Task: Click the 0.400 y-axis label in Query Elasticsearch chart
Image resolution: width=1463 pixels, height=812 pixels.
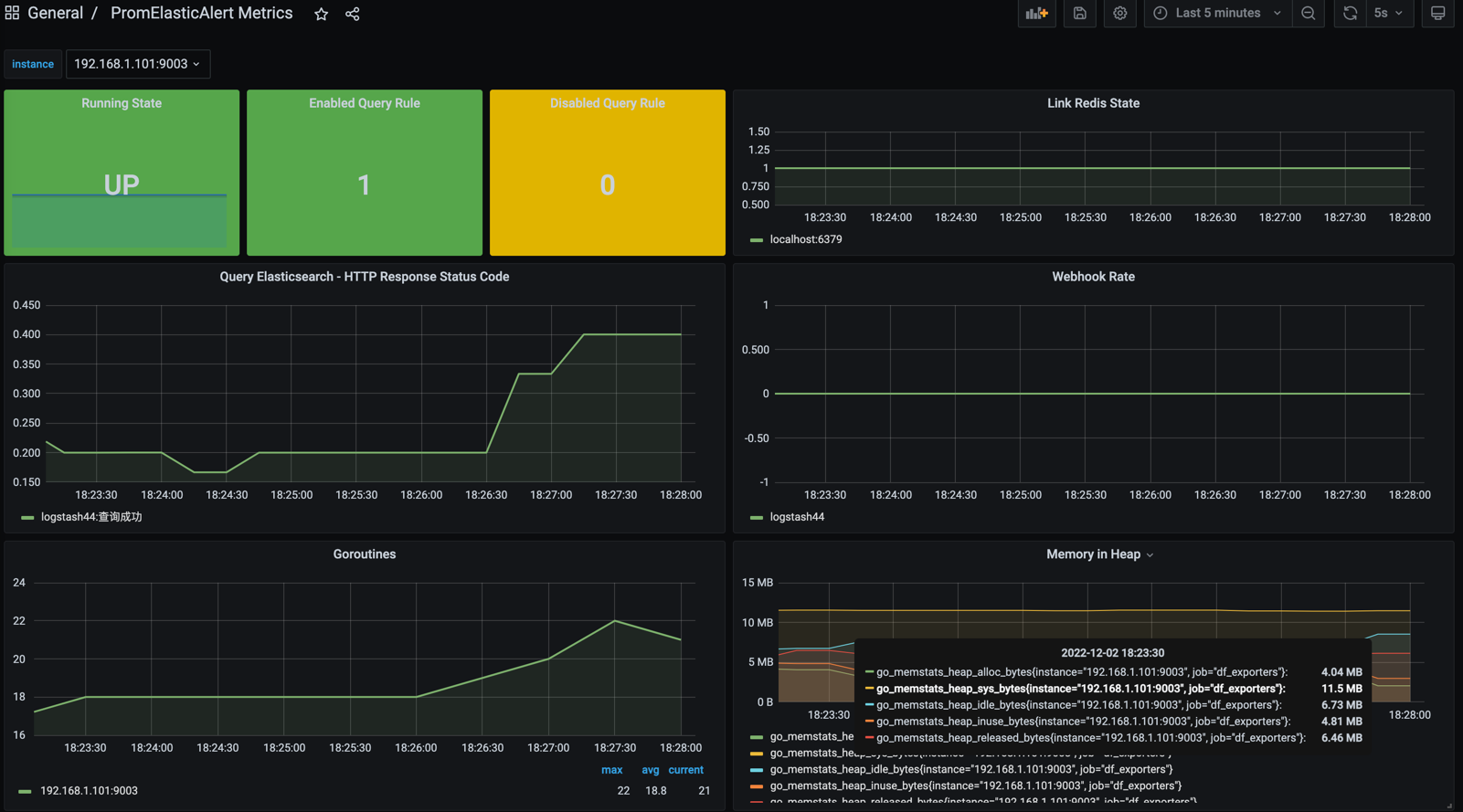Action: click(27, 334)
